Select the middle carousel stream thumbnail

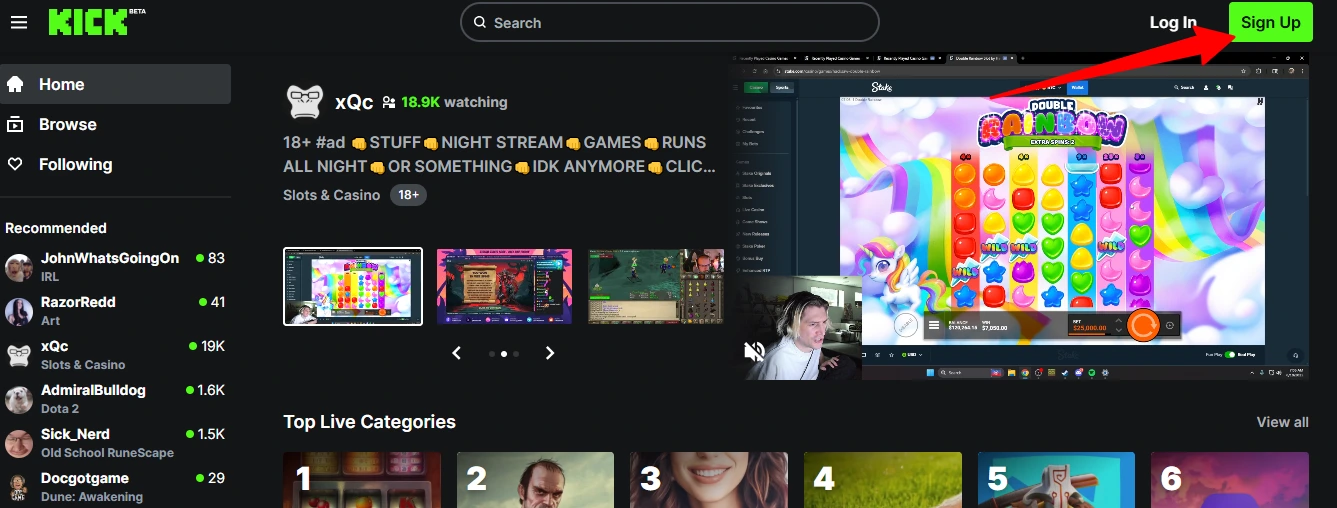click(504, 286)
